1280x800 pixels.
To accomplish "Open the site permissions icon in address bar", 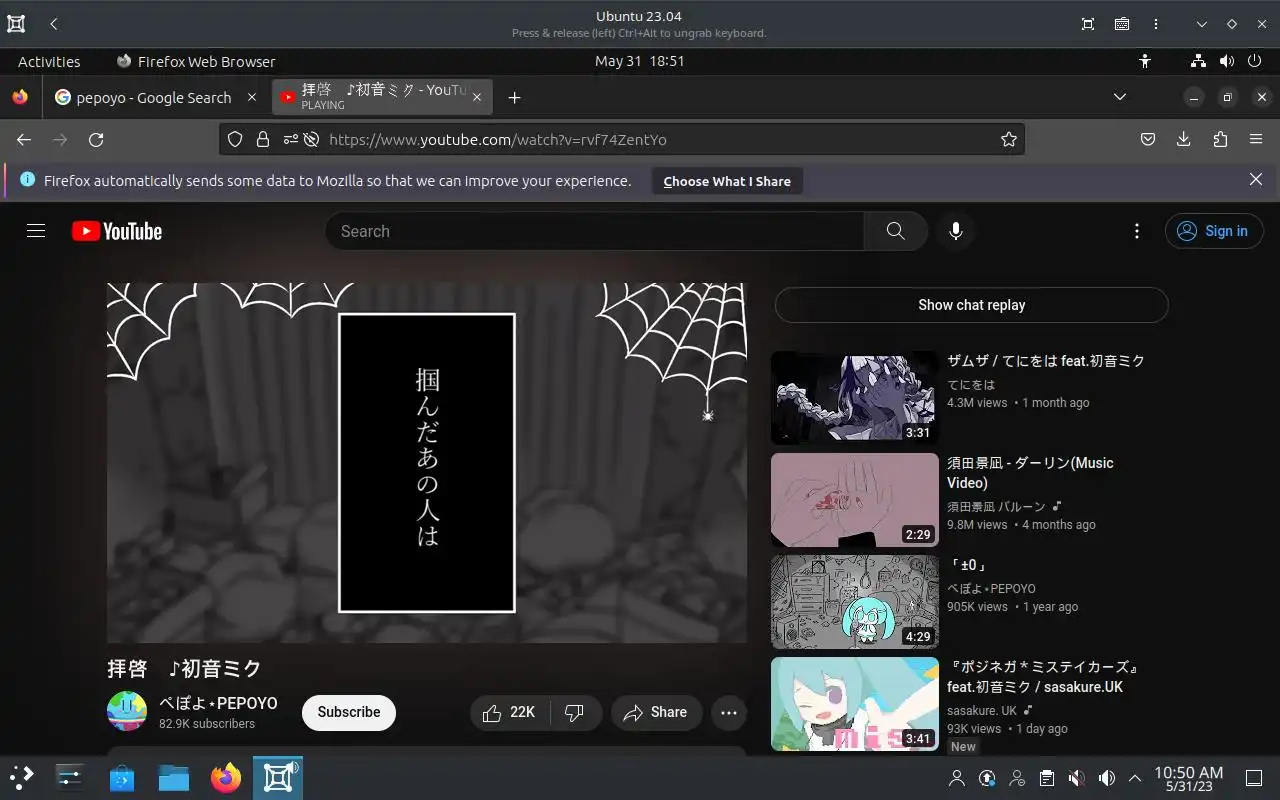I will 291,140.
